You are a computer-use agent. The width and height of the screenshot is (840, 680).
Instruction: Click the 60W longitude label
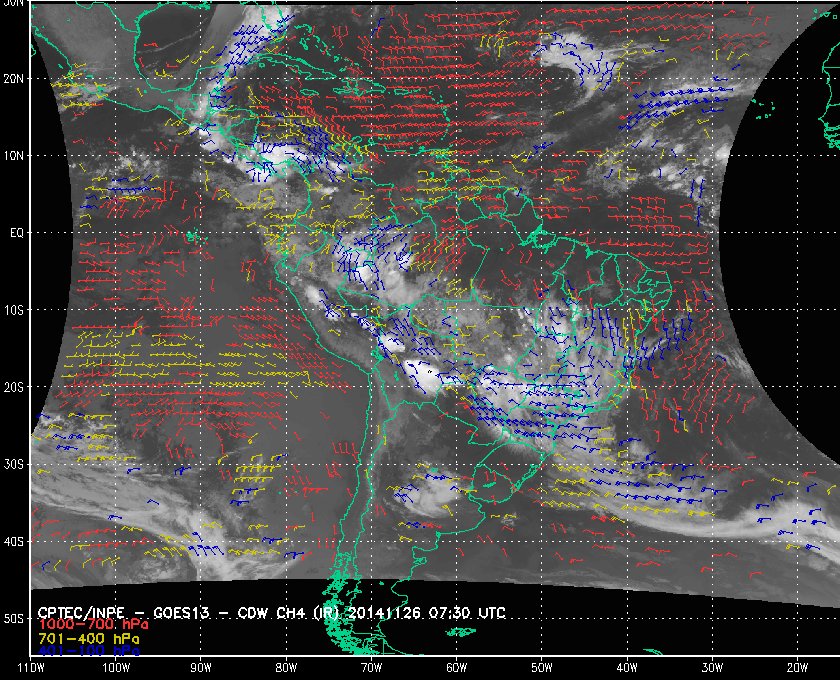coord(456,668)
